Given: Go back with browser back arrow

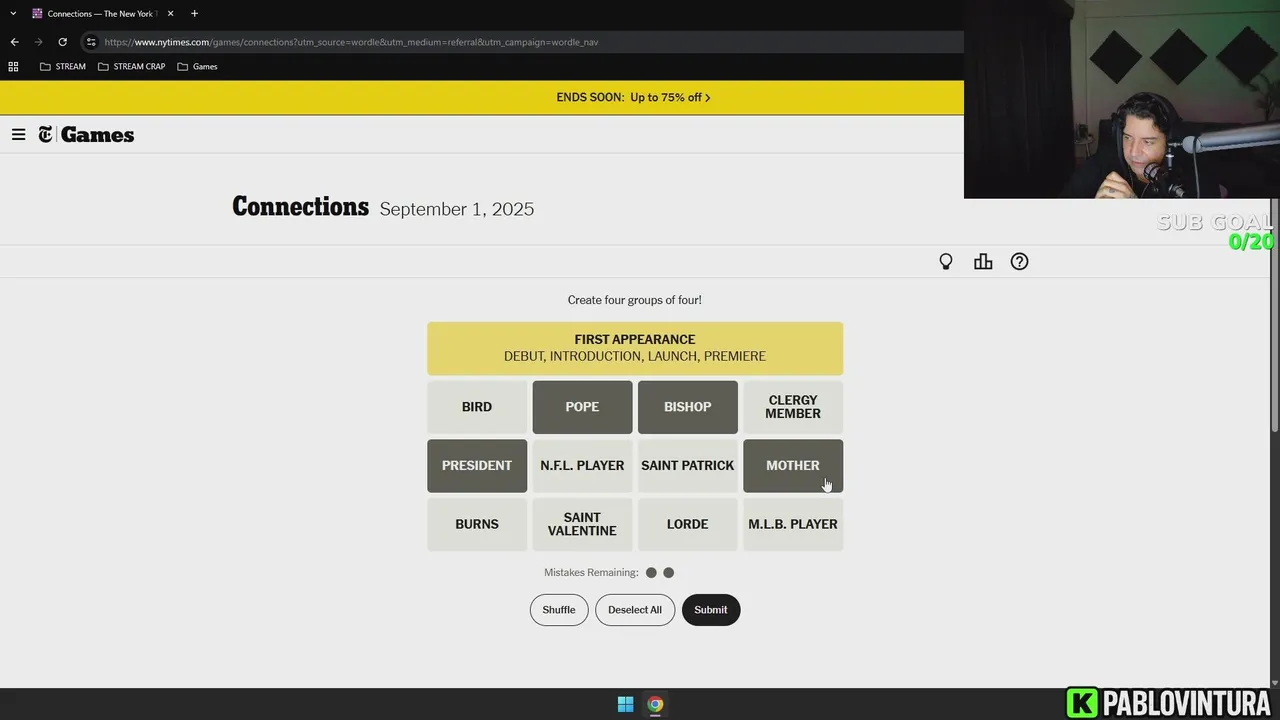Looking at the screenshot, I should tap(14, 42).
